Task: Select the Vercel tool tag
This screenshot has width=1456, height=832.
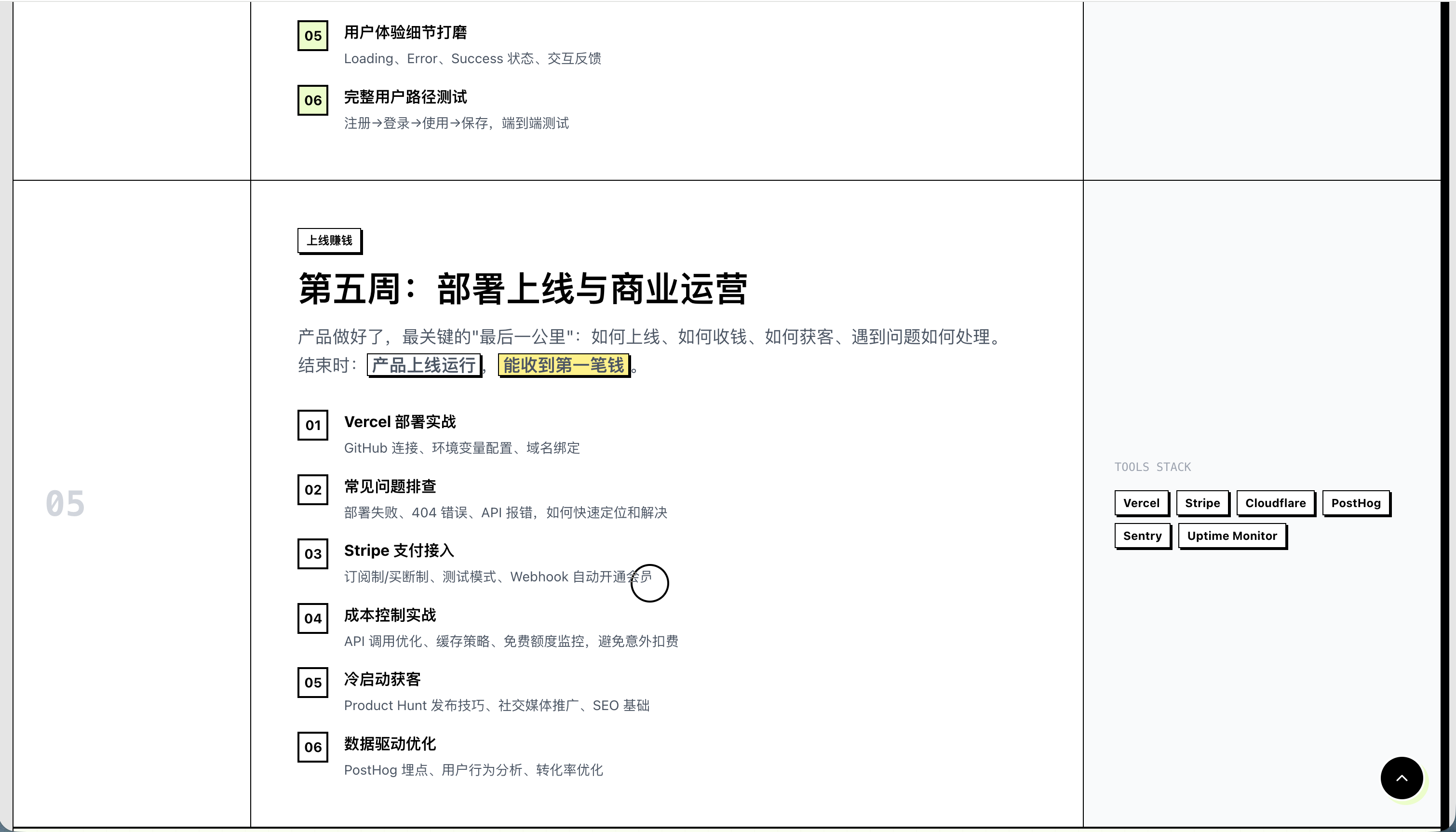Action: point(1141,503)
